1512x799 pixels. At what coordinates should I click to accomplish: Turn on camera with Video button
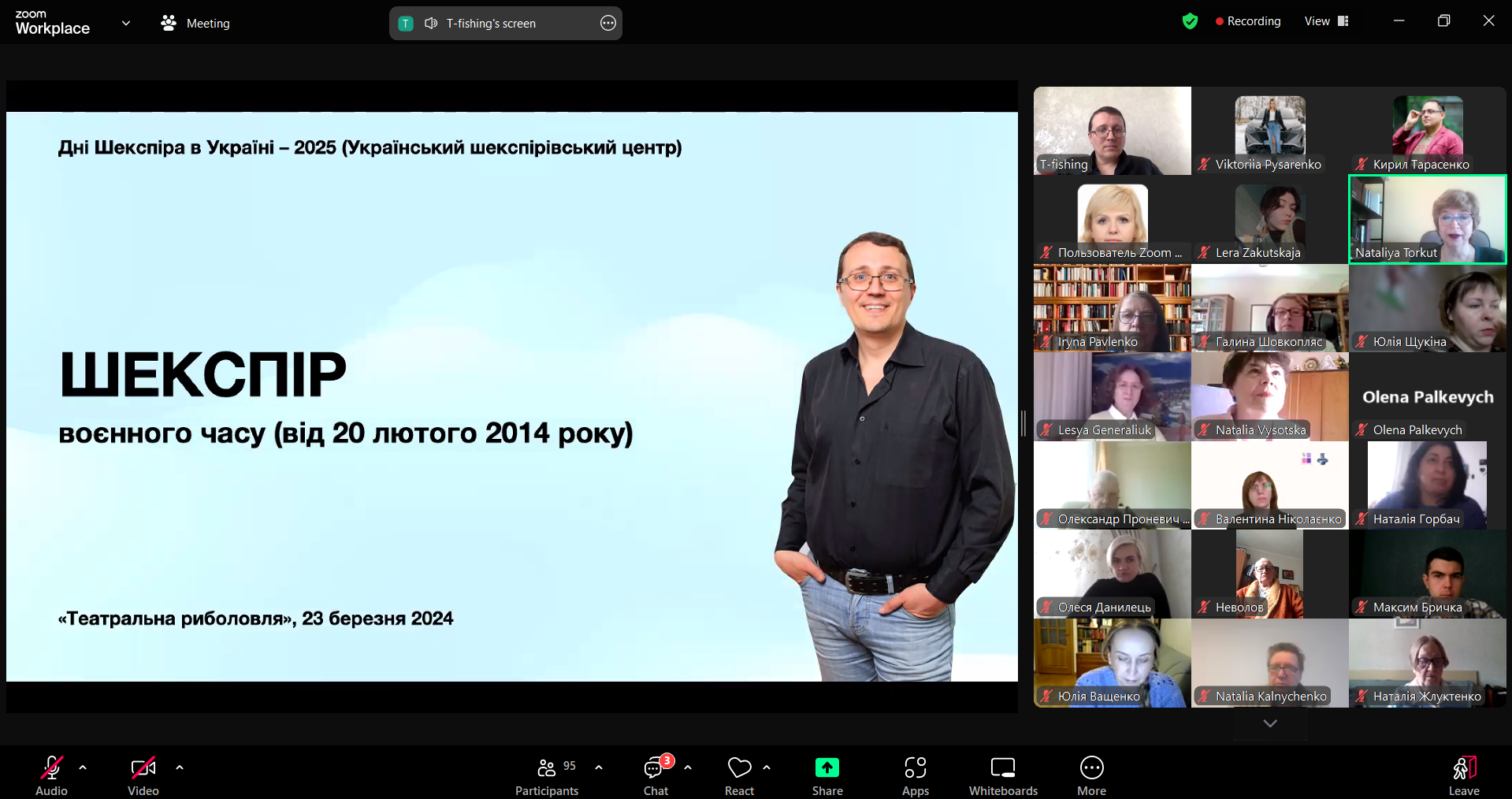pyautogui.click(x=143, y=775)
